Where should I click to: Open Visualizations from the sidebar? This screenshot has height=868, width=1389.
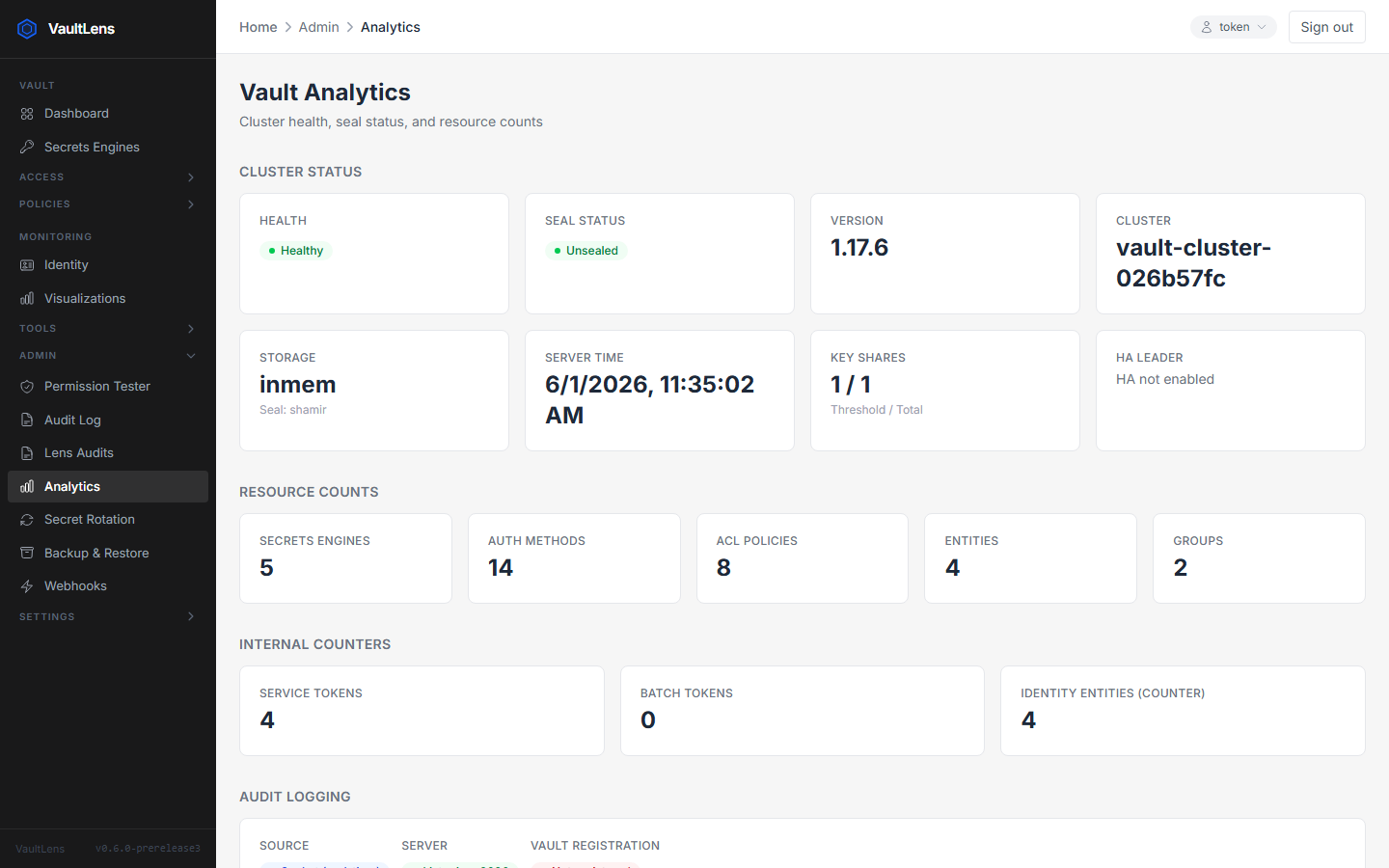108,299
